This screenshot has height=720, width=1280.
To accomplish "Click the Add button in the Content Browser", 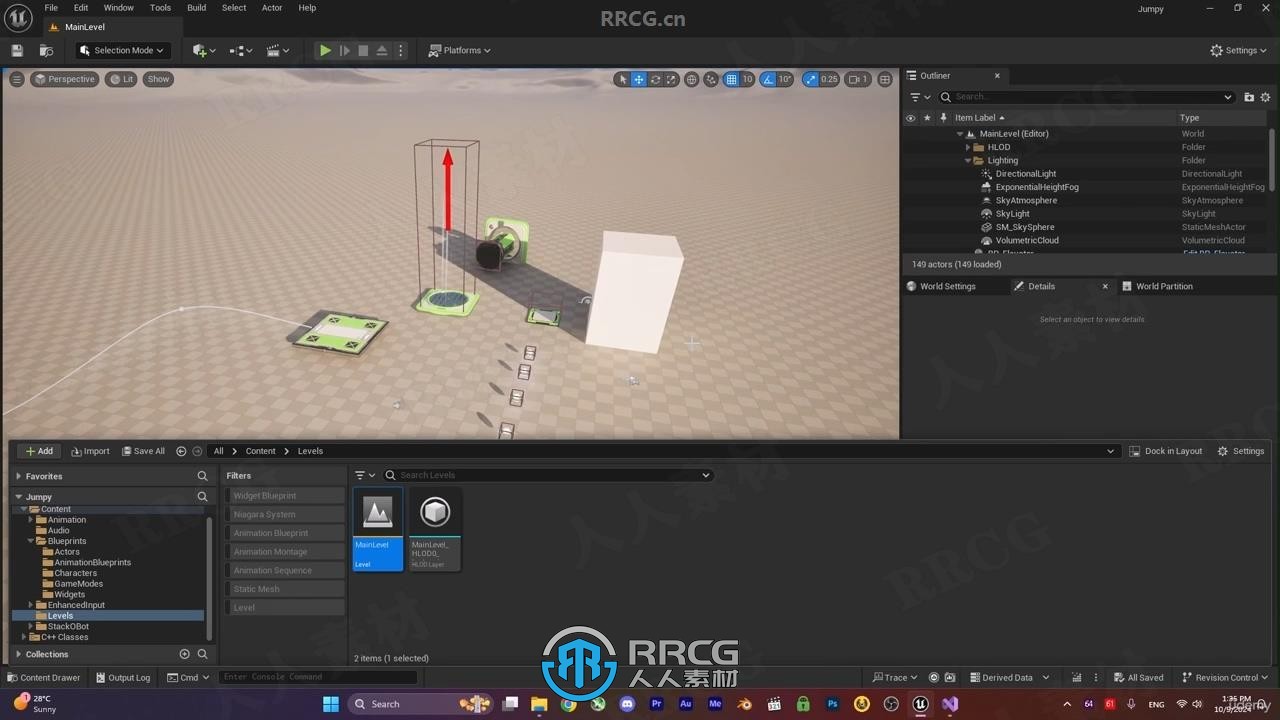I will click(38, 451).
